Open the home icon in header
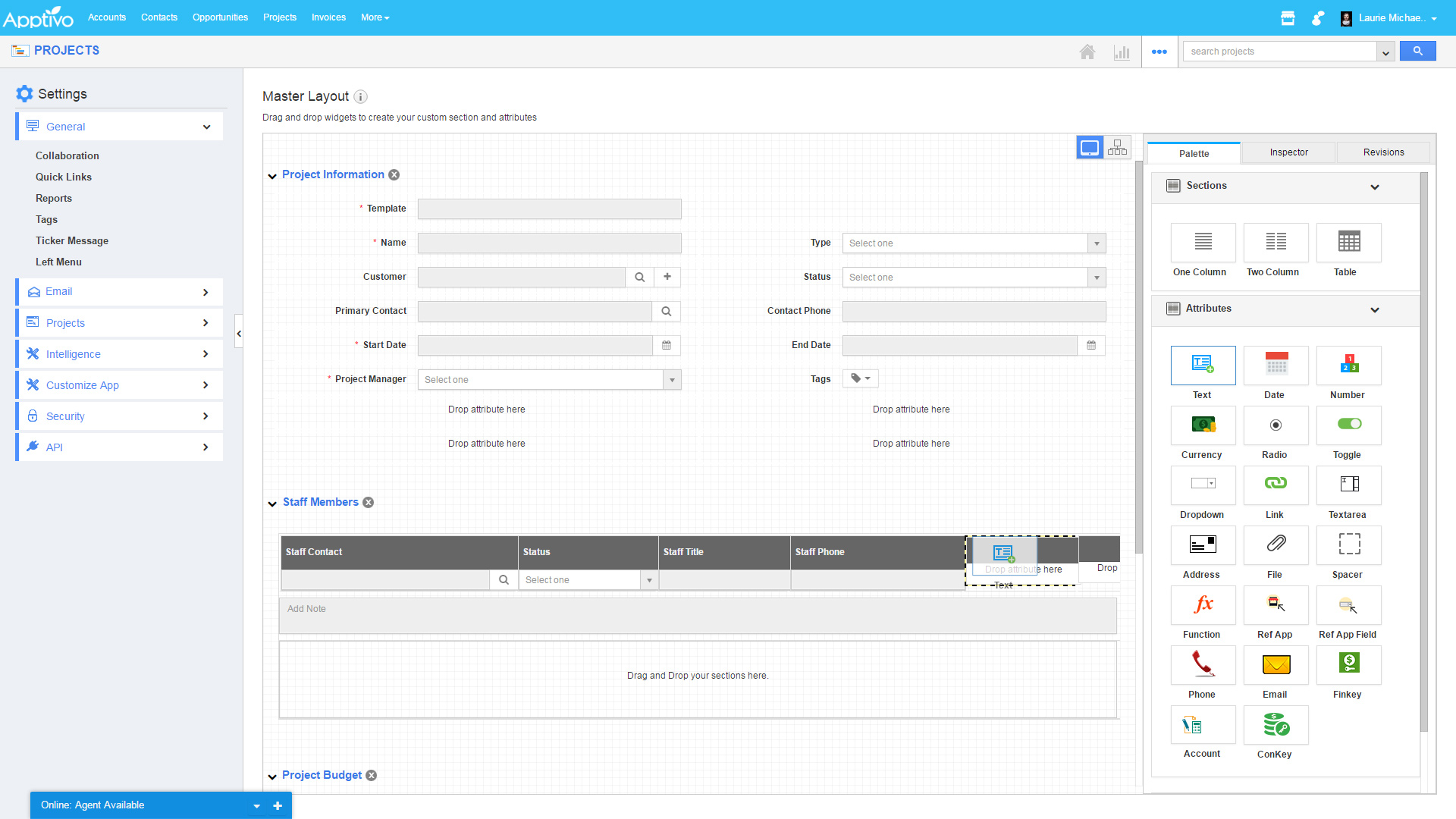This screenshot has height=819, width=1456. pyautogui.click(x=1087, y=52)
